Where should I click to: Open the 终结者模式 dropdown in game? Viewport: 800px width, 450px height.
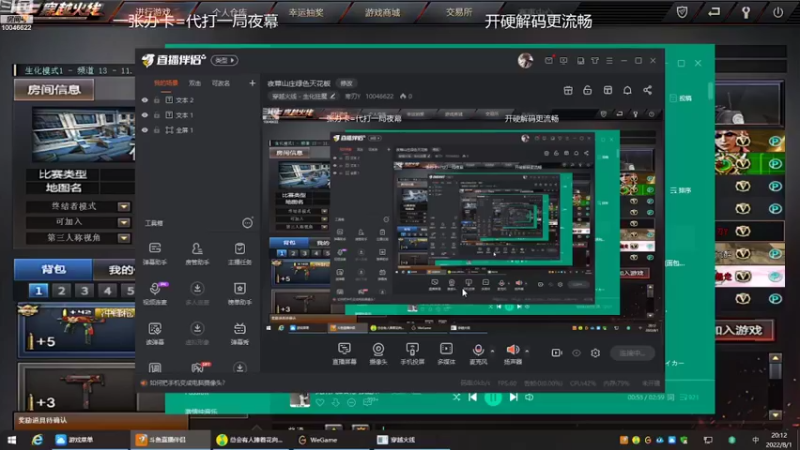pyautogui.click(x=124, y=207)
